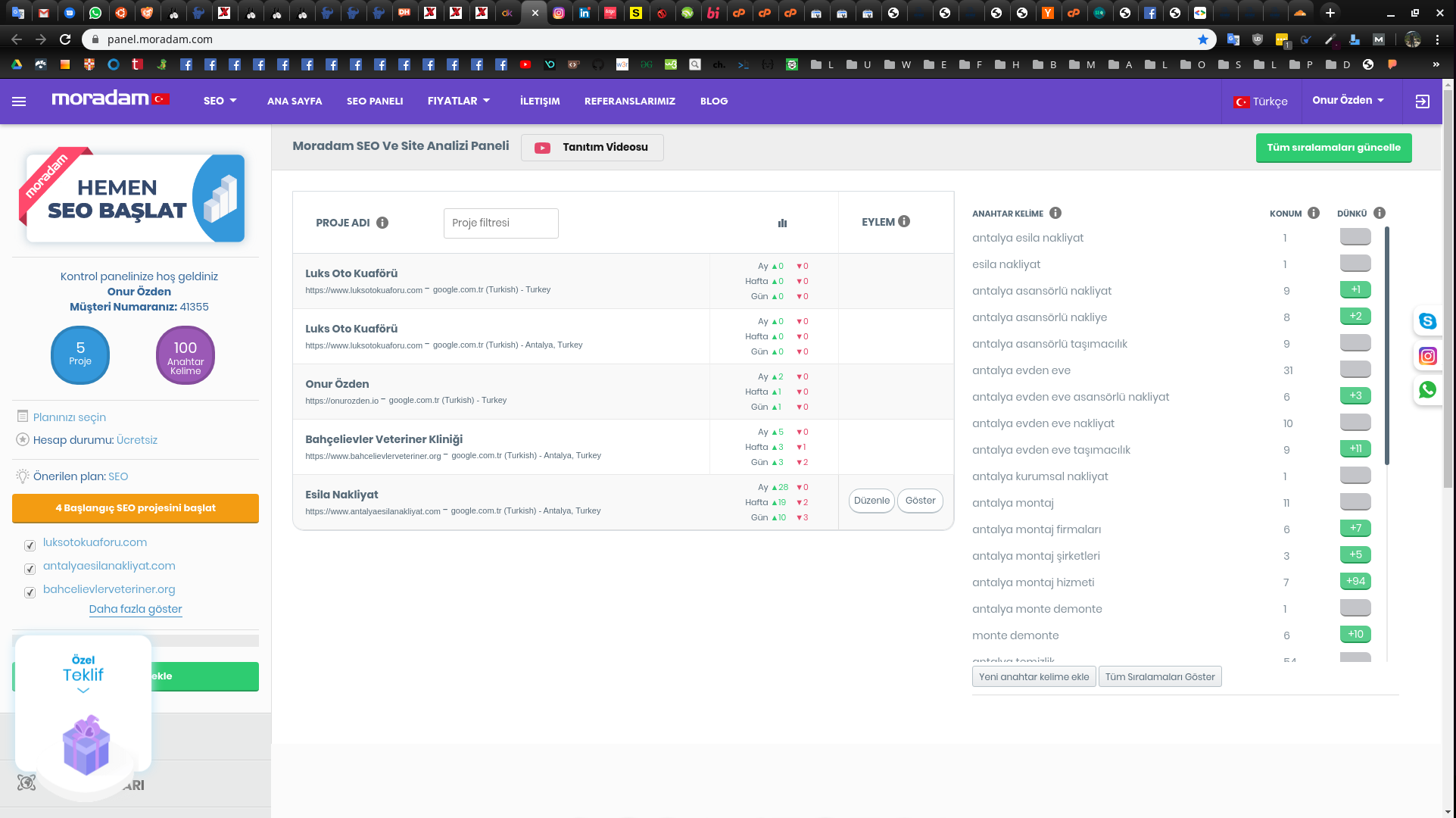Open the gift box Özel Teklif image
1456x818 pixels.
click(x=86, y=745)
